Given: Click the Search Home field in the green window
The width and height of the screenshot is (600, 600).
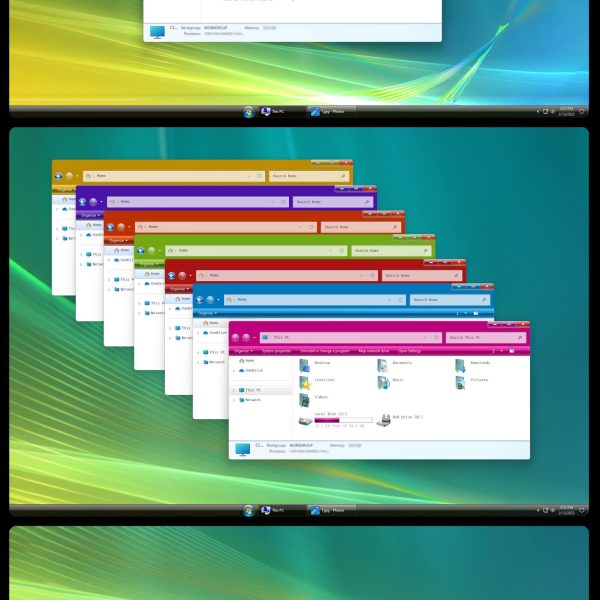Looking at the screenshot, I should [391, 251].
